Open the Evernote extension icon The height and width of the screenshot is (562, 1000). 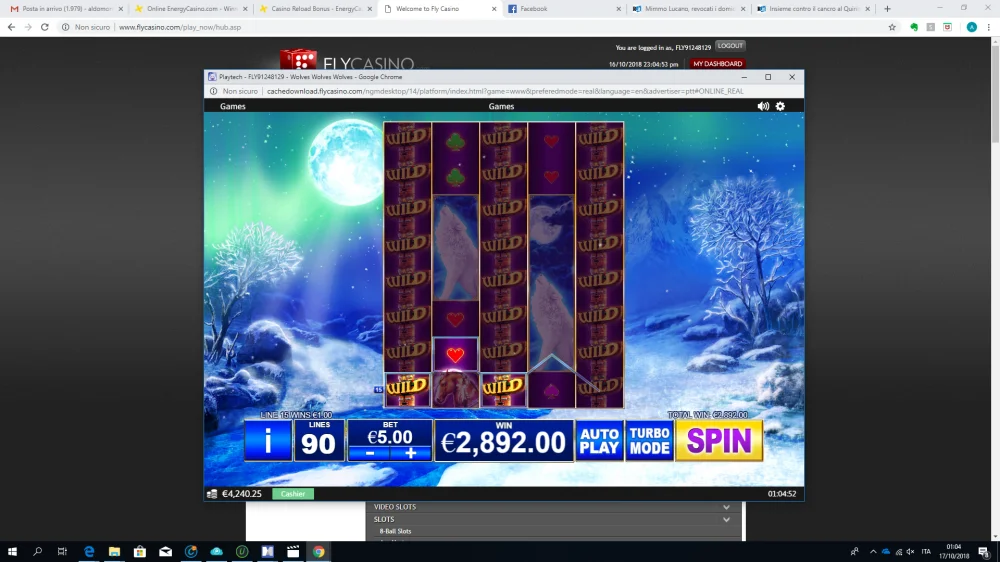tap(914, 27)
